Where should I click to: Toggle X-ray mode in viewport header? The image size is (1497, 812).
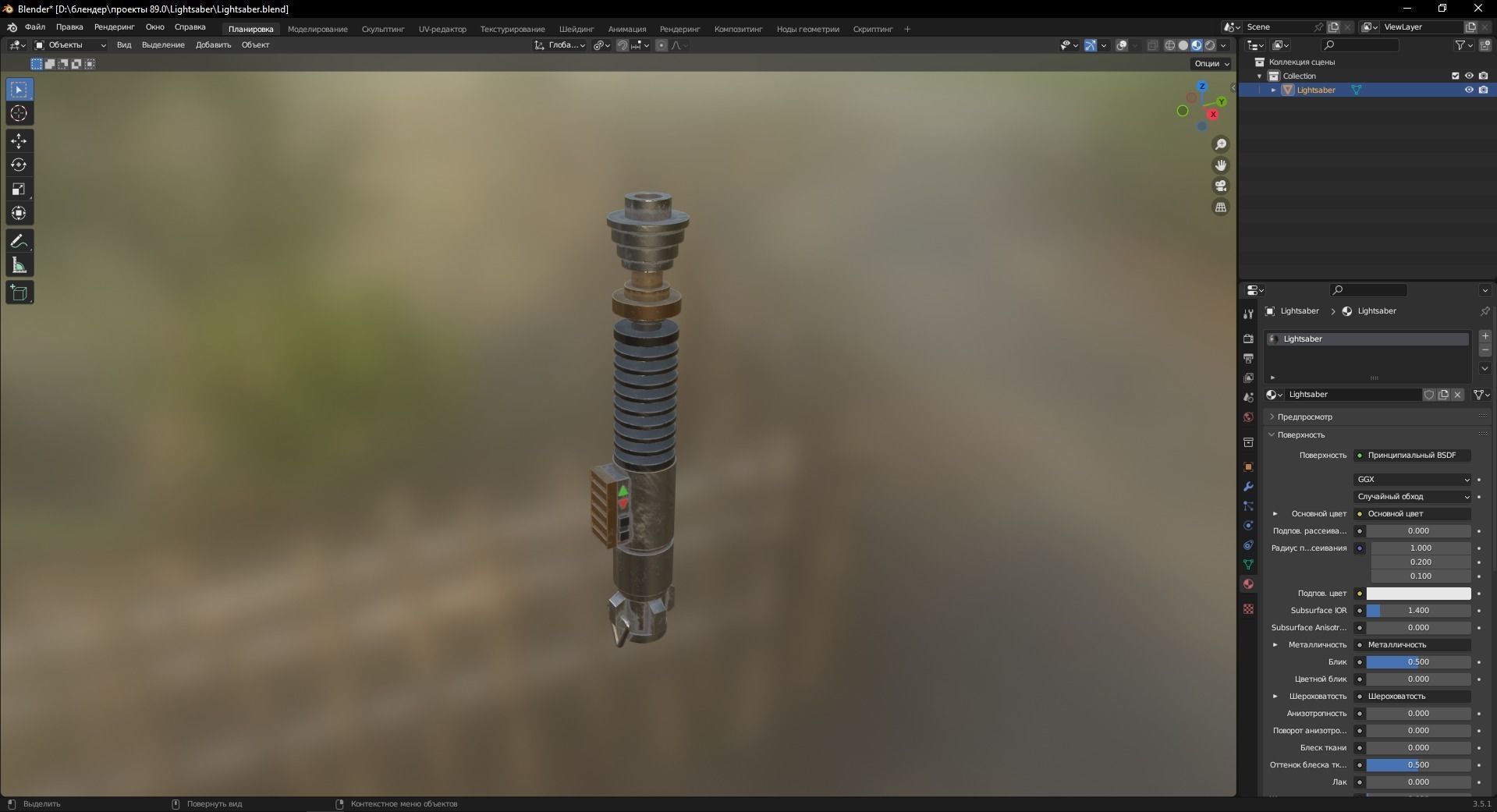tap(1152, 45)
